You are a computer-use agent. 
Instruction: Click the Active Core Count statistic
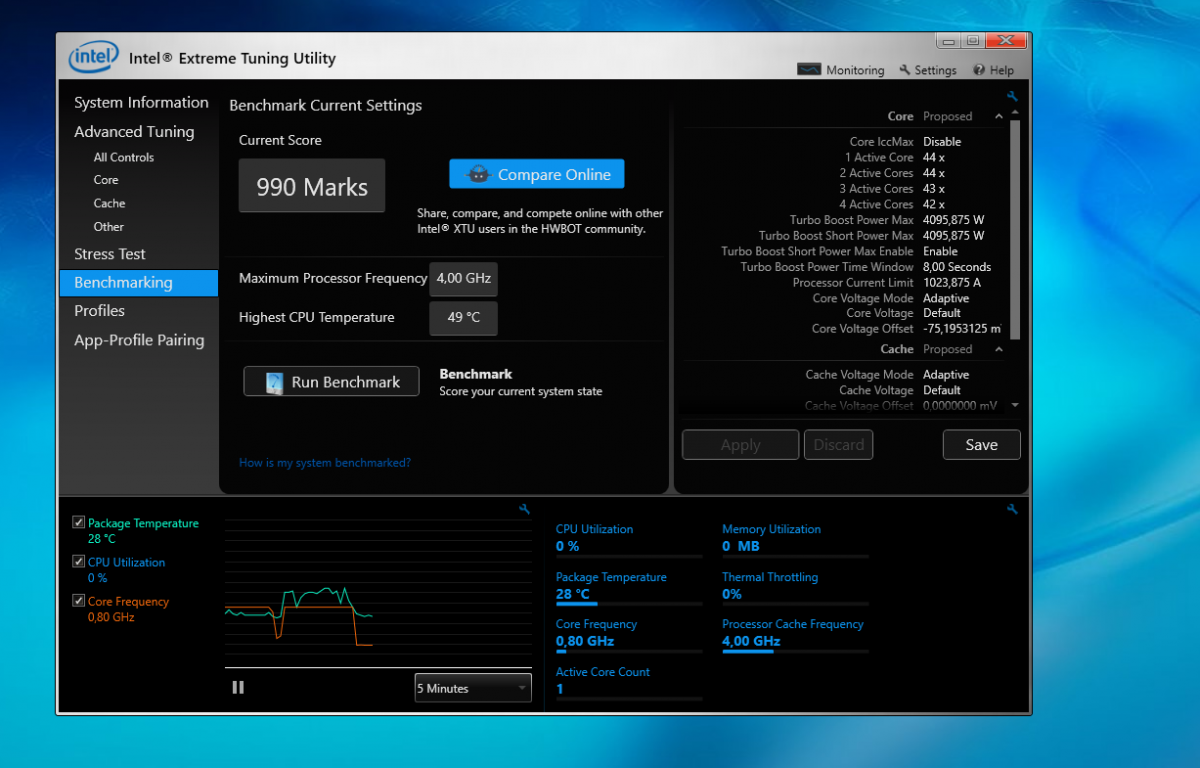point(629,681)
